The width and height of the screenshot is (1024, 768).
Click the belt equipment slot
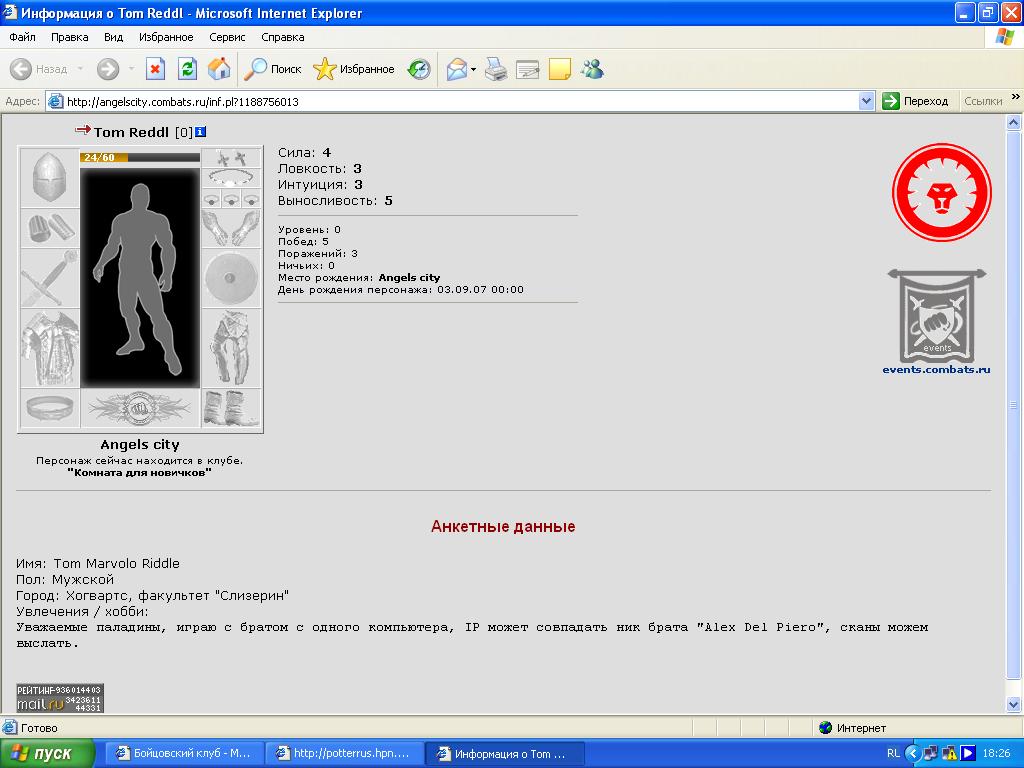click(50, 408)
